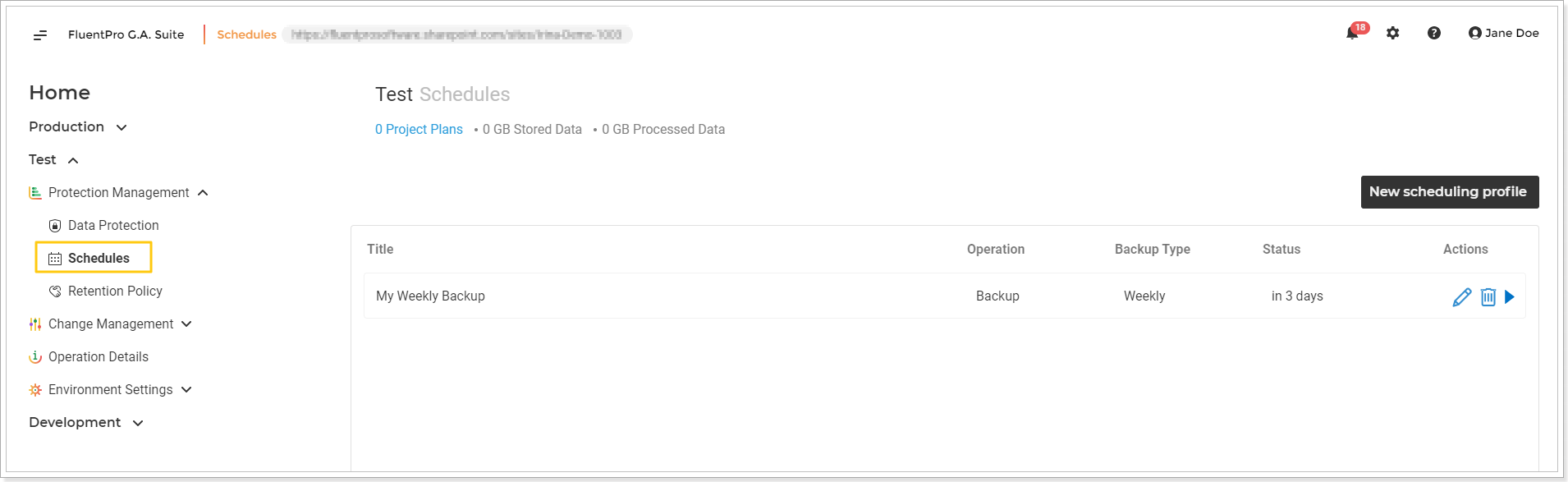Open Jane Doe user profile
Viewport: 1568px width, 482px height.
pos(1503,33)
